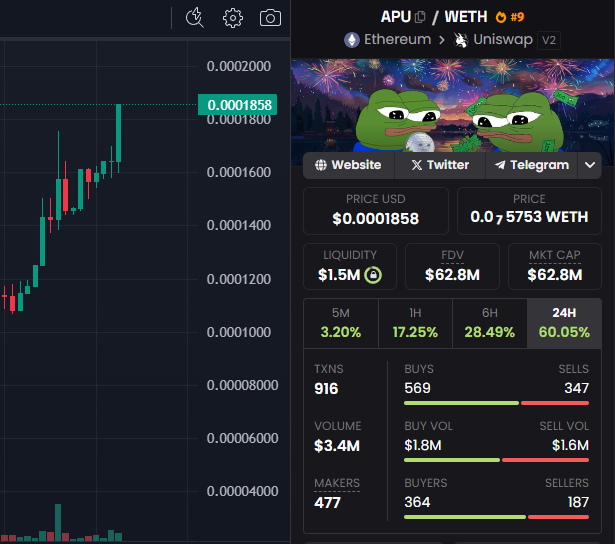This screenshot has height=544, width=615.
Task: Click the tallest green volume bar
Action: (x=58, y=522)
